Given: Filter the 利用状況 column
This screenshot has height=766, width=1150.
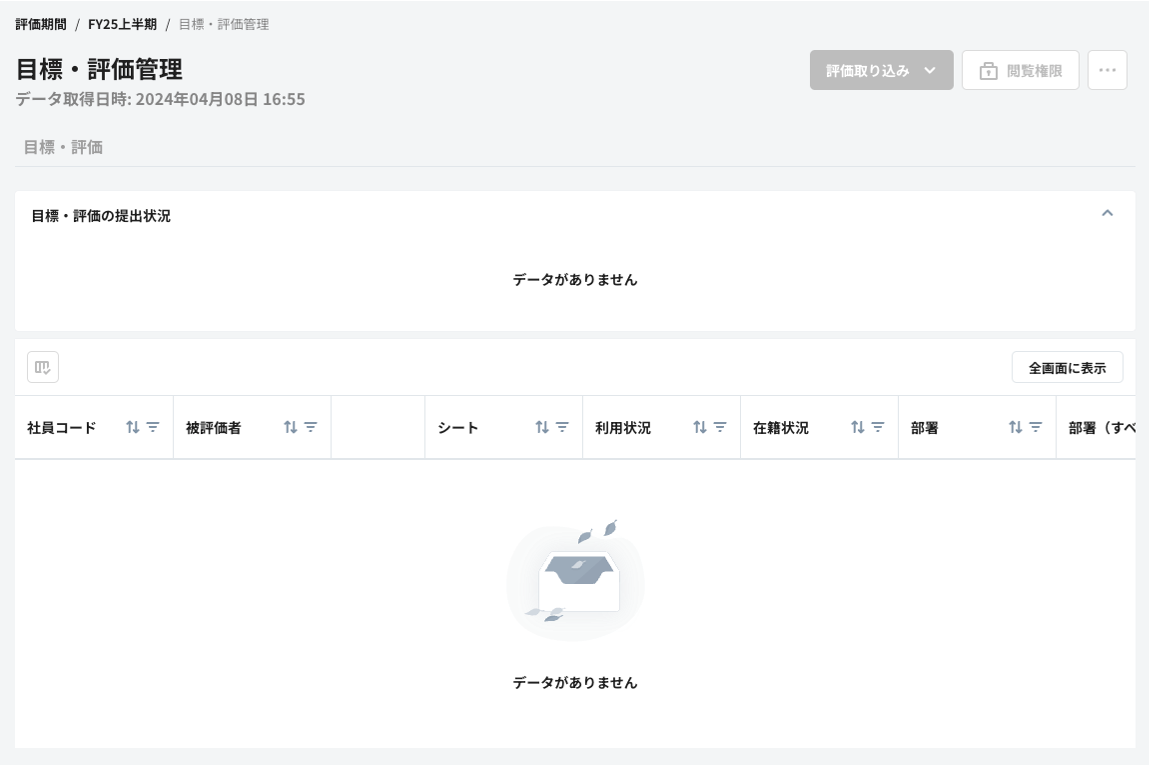Looking at the screenshot, I should click(x=720, y=427).
